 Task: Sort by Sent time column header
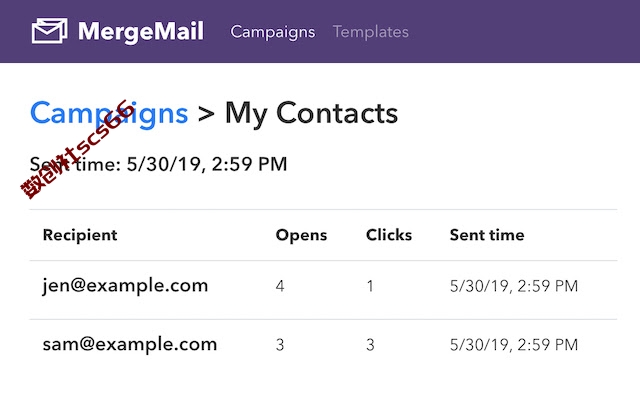click(x=487, y=235)
